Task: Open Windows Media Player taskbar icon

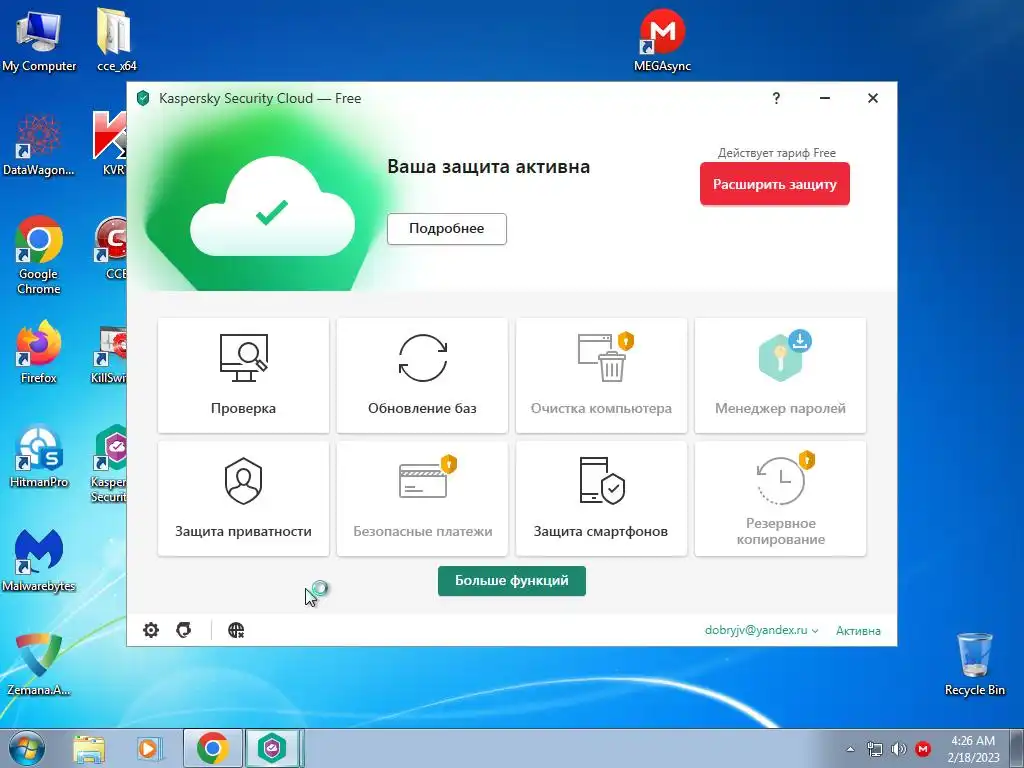Action: 148,748
